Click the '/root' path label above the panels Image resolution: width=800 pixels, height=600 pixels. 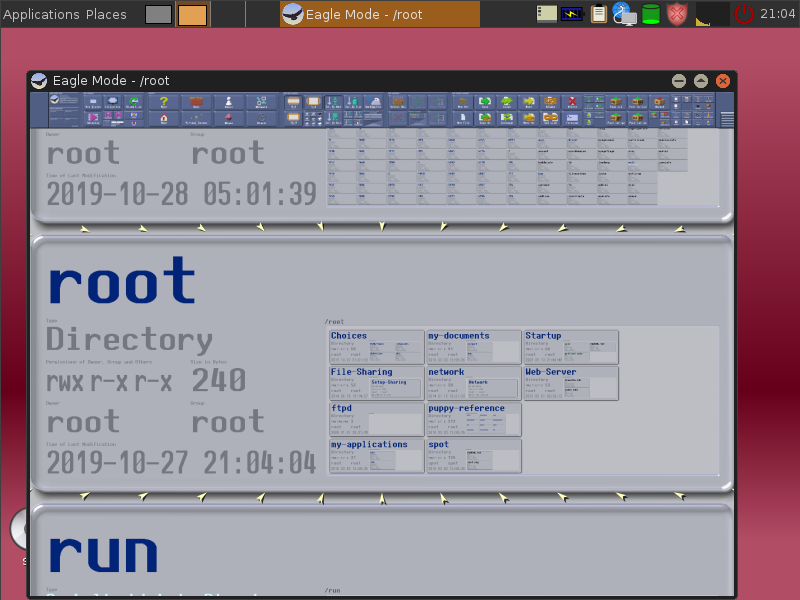tap(334, 321)
